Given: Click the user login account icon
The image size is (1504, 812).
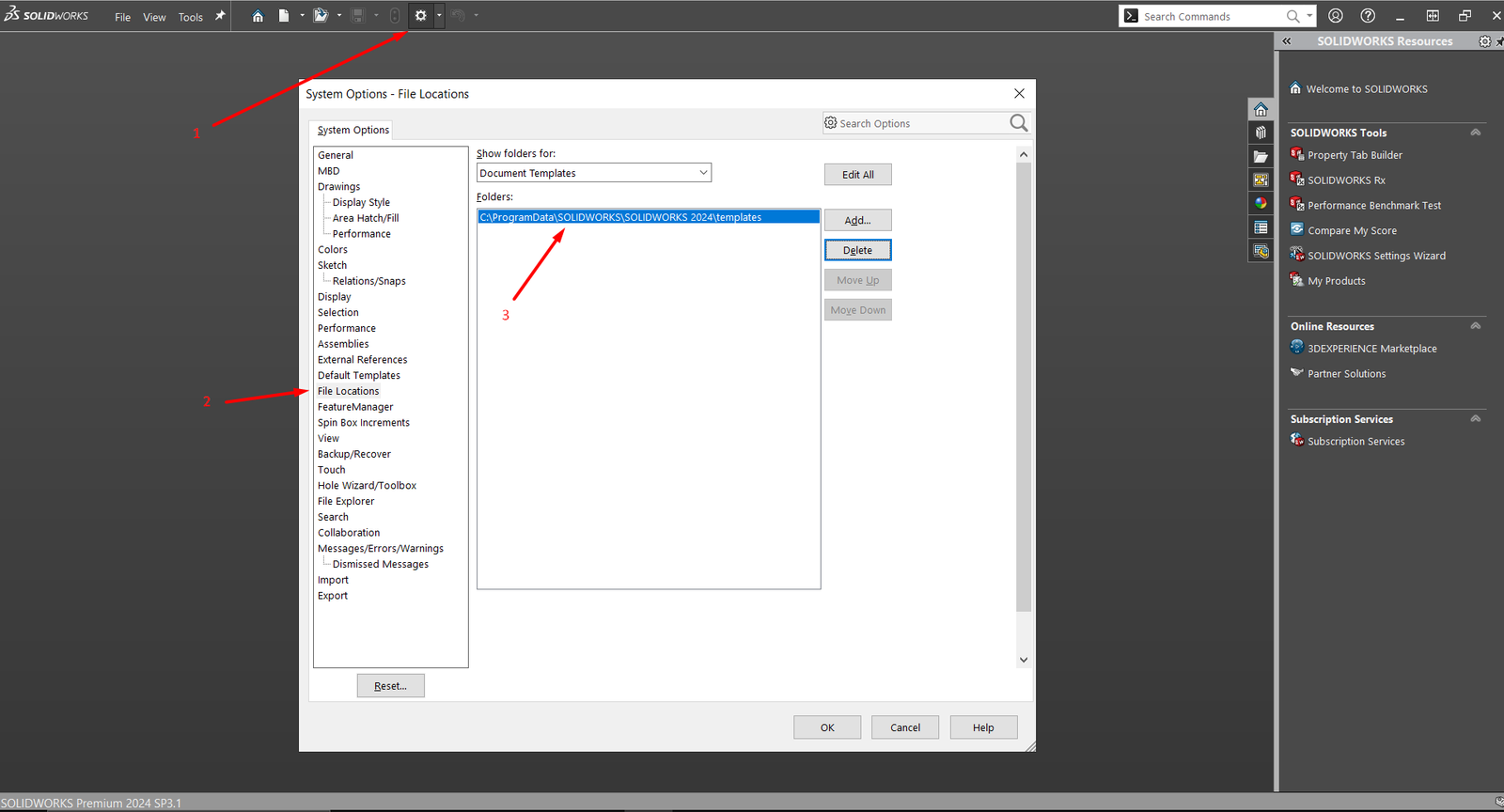Looking at the screenshot, I should [x=1336, y=16].
